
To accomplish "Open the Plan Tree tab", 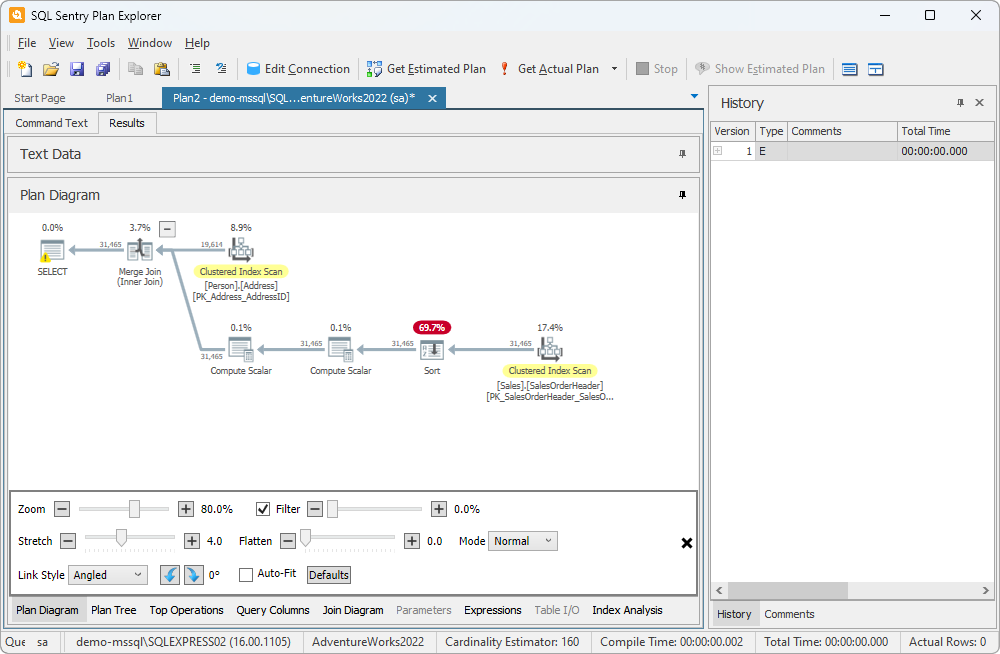I will [x=114, y=610].
